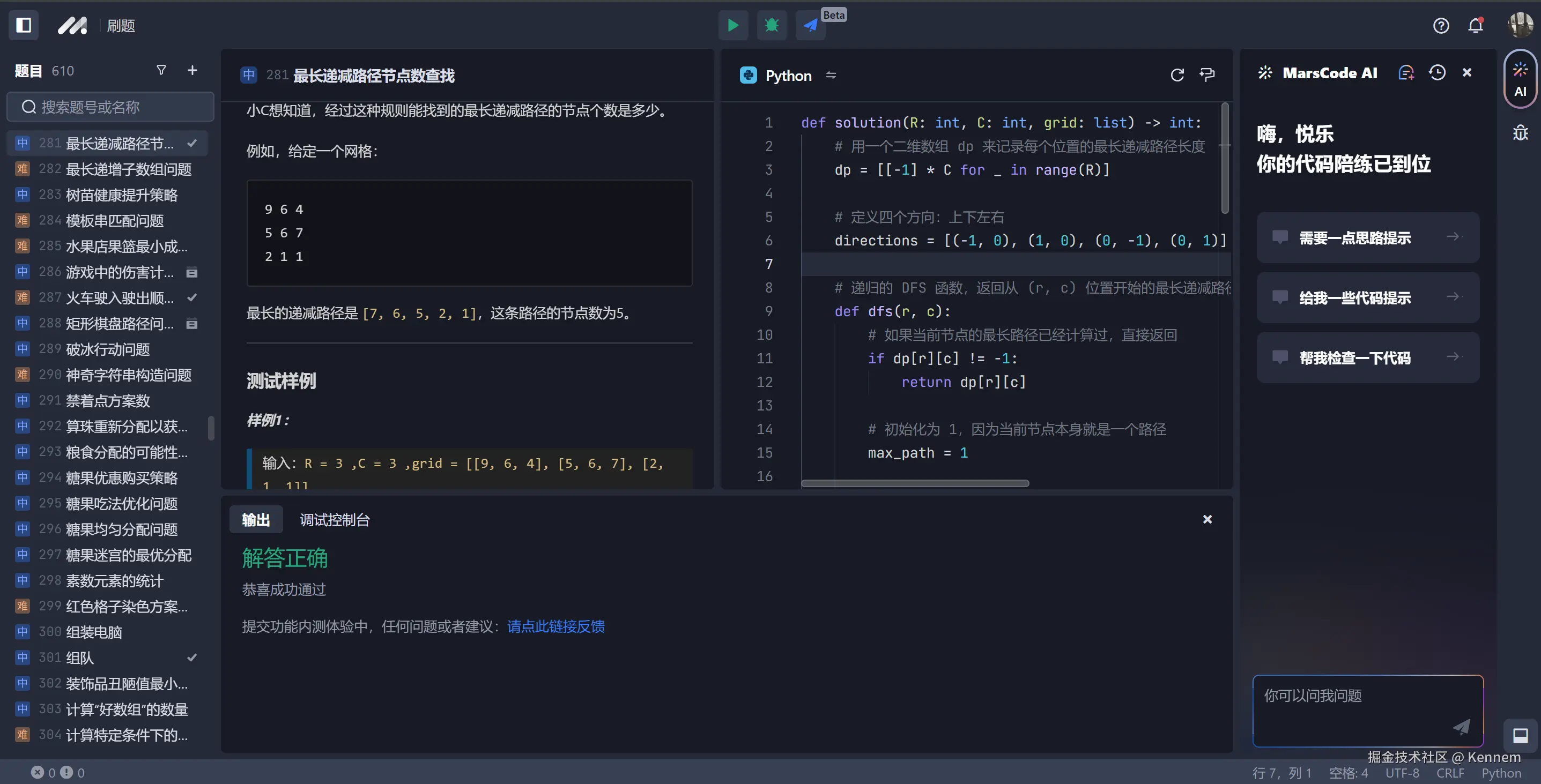This screenshot has width=1541, height=784.
Task: Click the Beta submit paper-plane icon
Action: (x=810, y=25)
